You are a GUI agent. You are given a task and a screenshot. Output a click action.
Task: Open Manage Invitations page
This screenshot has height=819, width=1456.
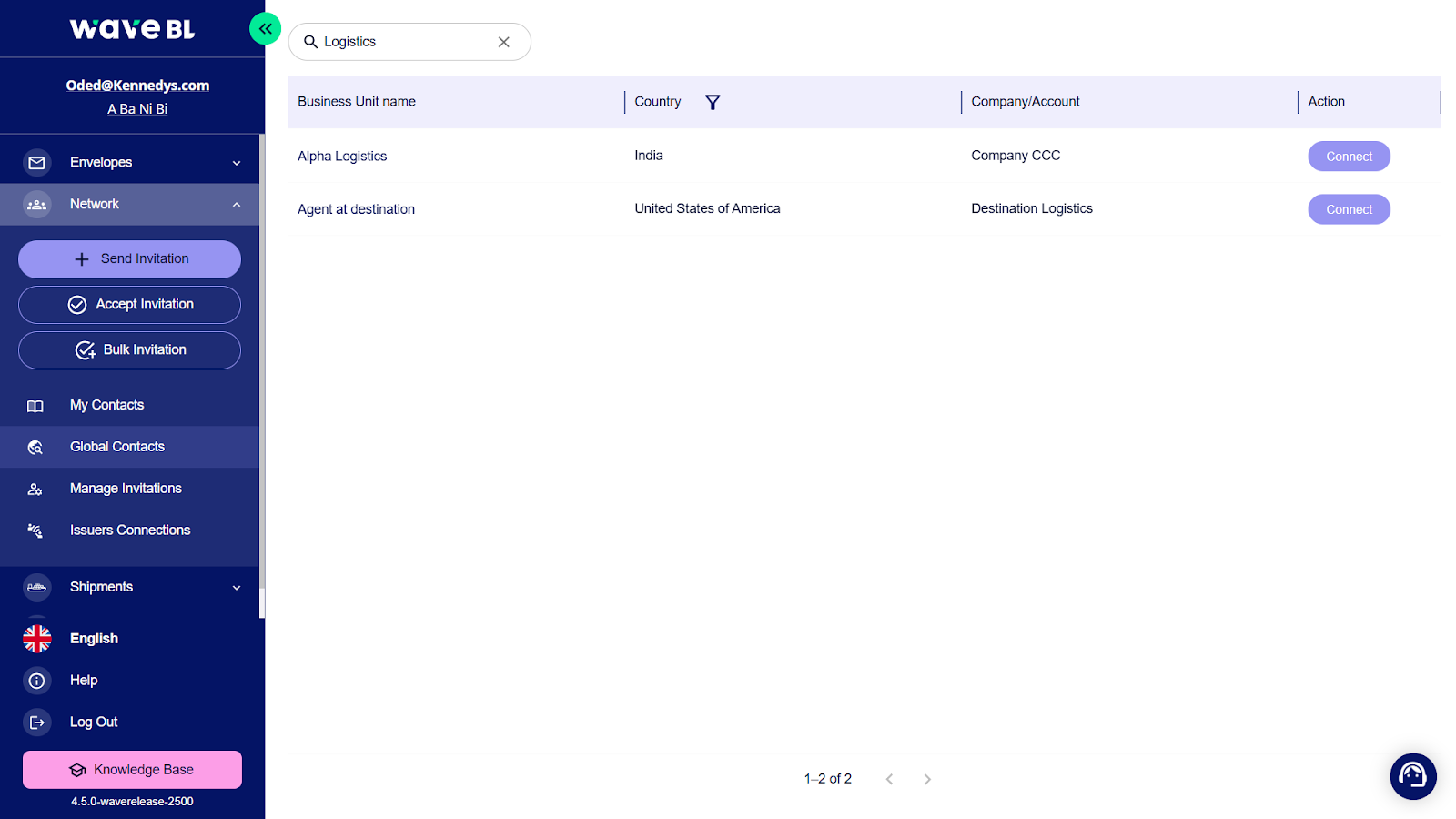[126, 489]
